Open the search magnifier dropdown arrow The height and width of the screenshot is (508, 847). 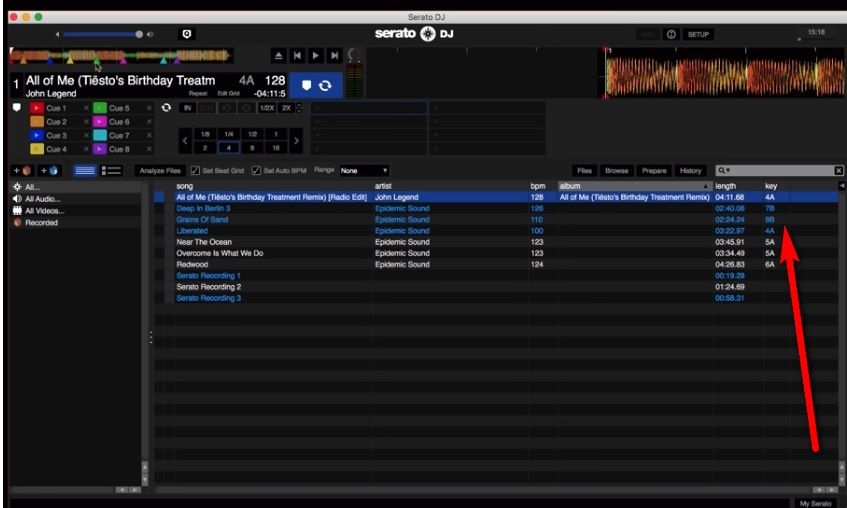[x=724, y=171]
